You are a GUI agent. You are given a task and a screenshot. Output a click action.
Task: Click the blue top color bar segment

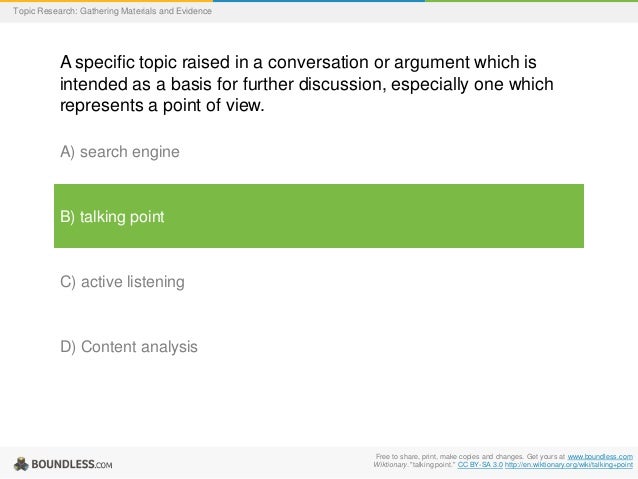[x=318, y=1]
